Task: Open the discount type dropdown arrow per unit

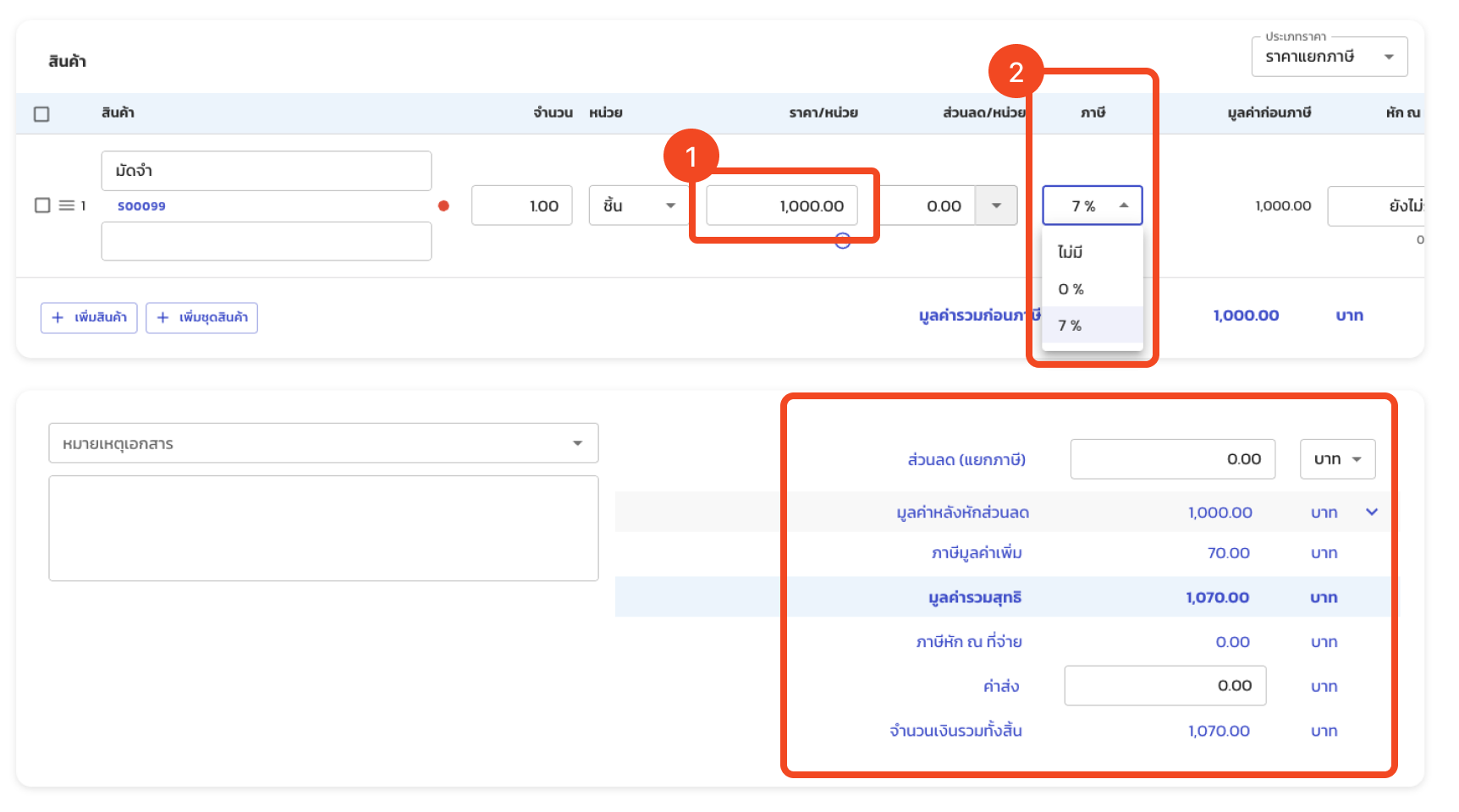Action: pyautogui.click(x=996, y=206)
